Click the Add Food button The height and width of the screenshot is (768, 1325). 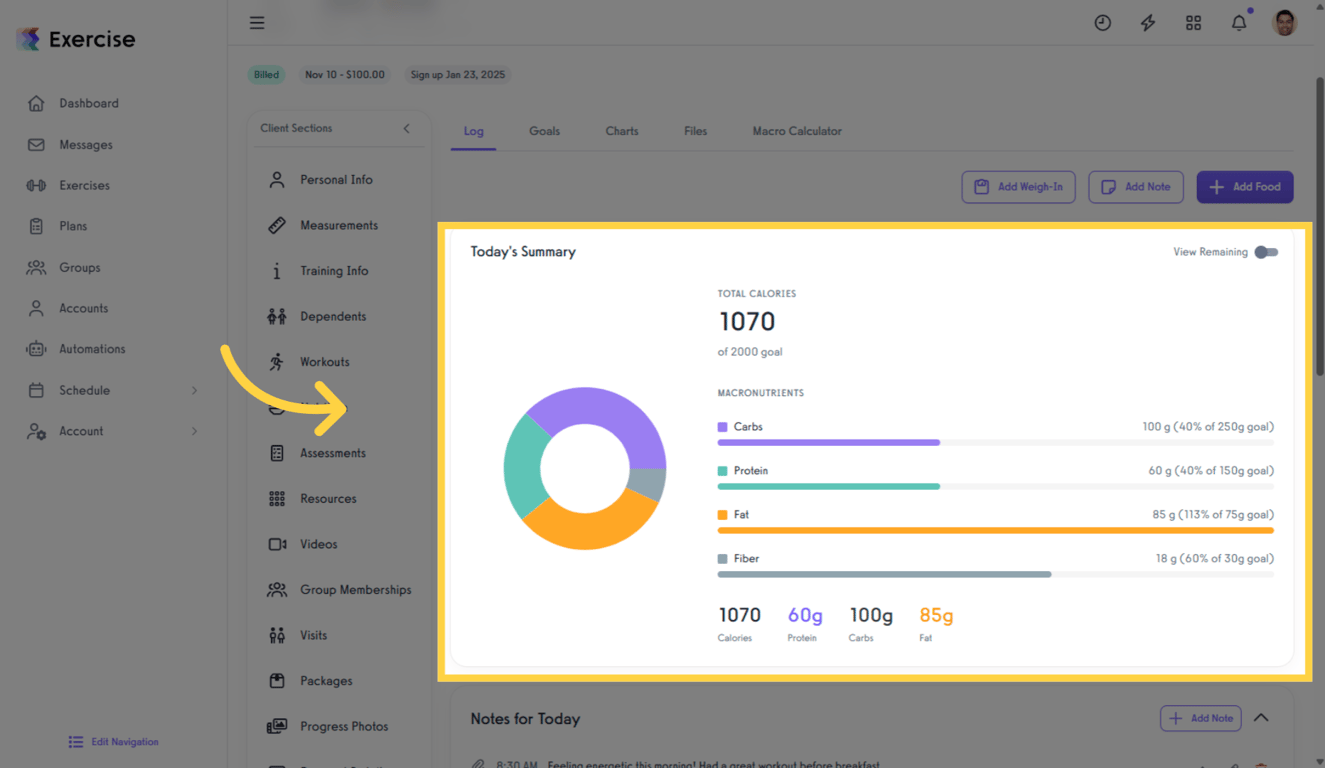coord(1244,187)
